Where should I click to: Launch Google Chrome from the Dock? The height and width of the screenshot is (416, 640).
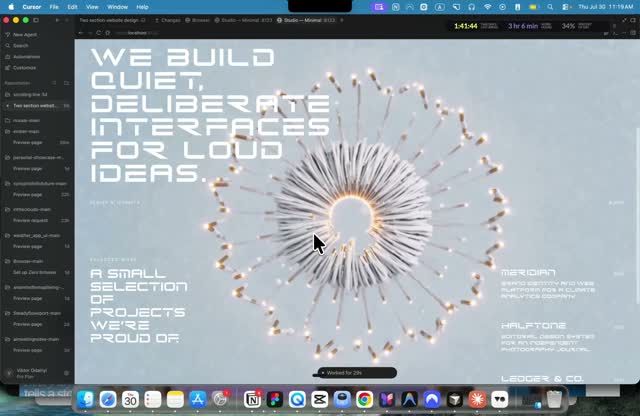tap(364, 399)
